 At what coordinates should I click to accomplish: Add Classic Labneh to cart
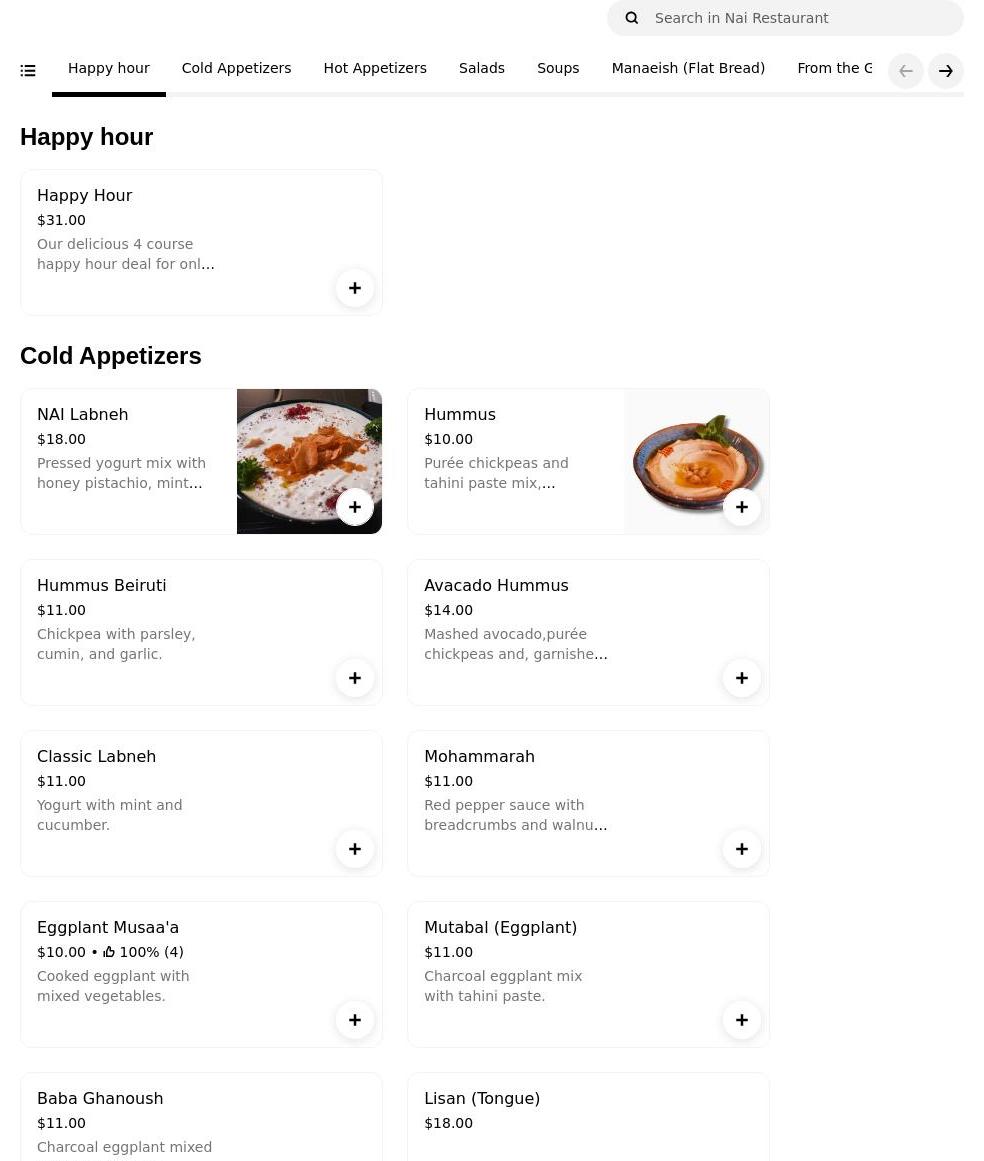pyautogui.click(x=355, y=849)
